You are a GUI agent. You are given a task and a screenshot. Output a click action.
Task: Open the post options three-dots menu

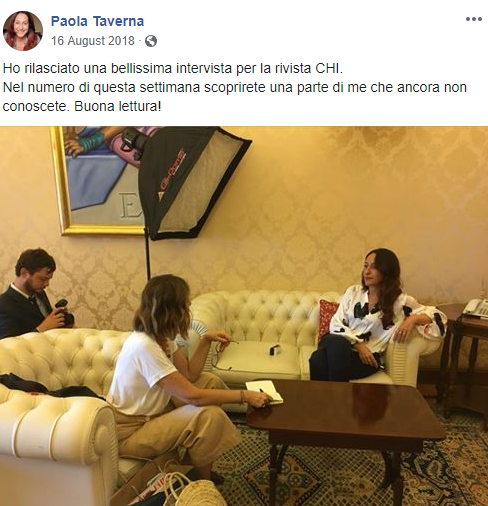(474, 19)
